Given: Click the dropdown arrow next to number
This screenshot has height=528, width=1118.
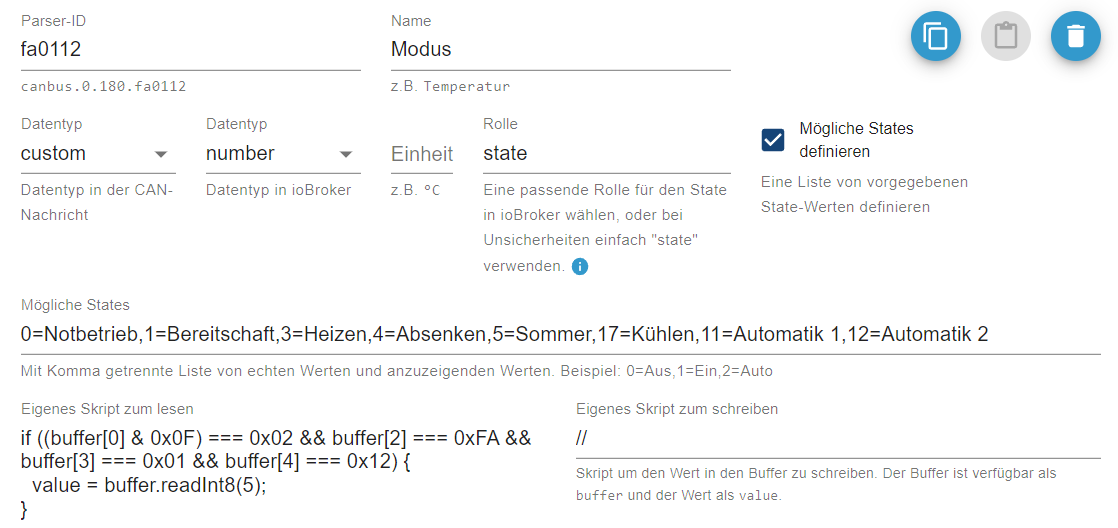Looking at the screenshot, I should point(346,155).
